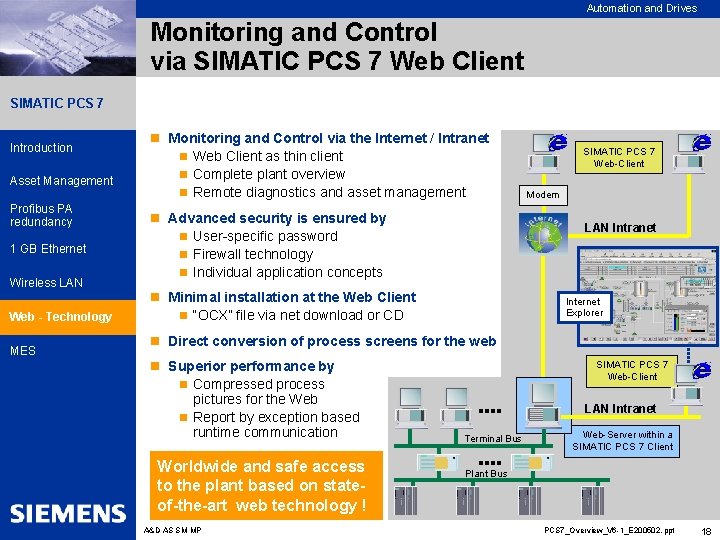Open the Introduction section

tap(41, 148)
